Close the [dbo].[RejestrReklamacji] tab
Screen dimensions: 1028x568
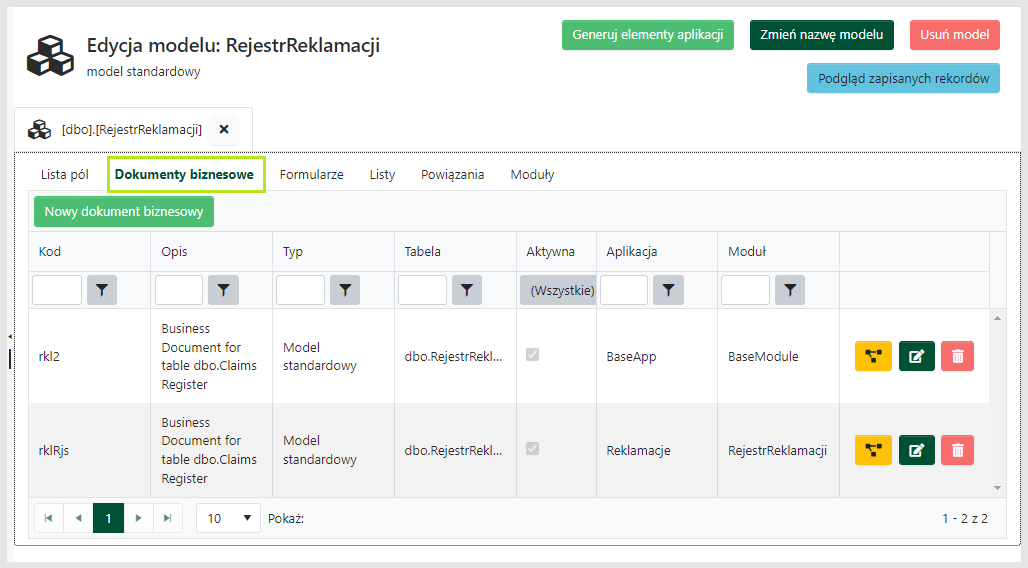tap(224, 129)
